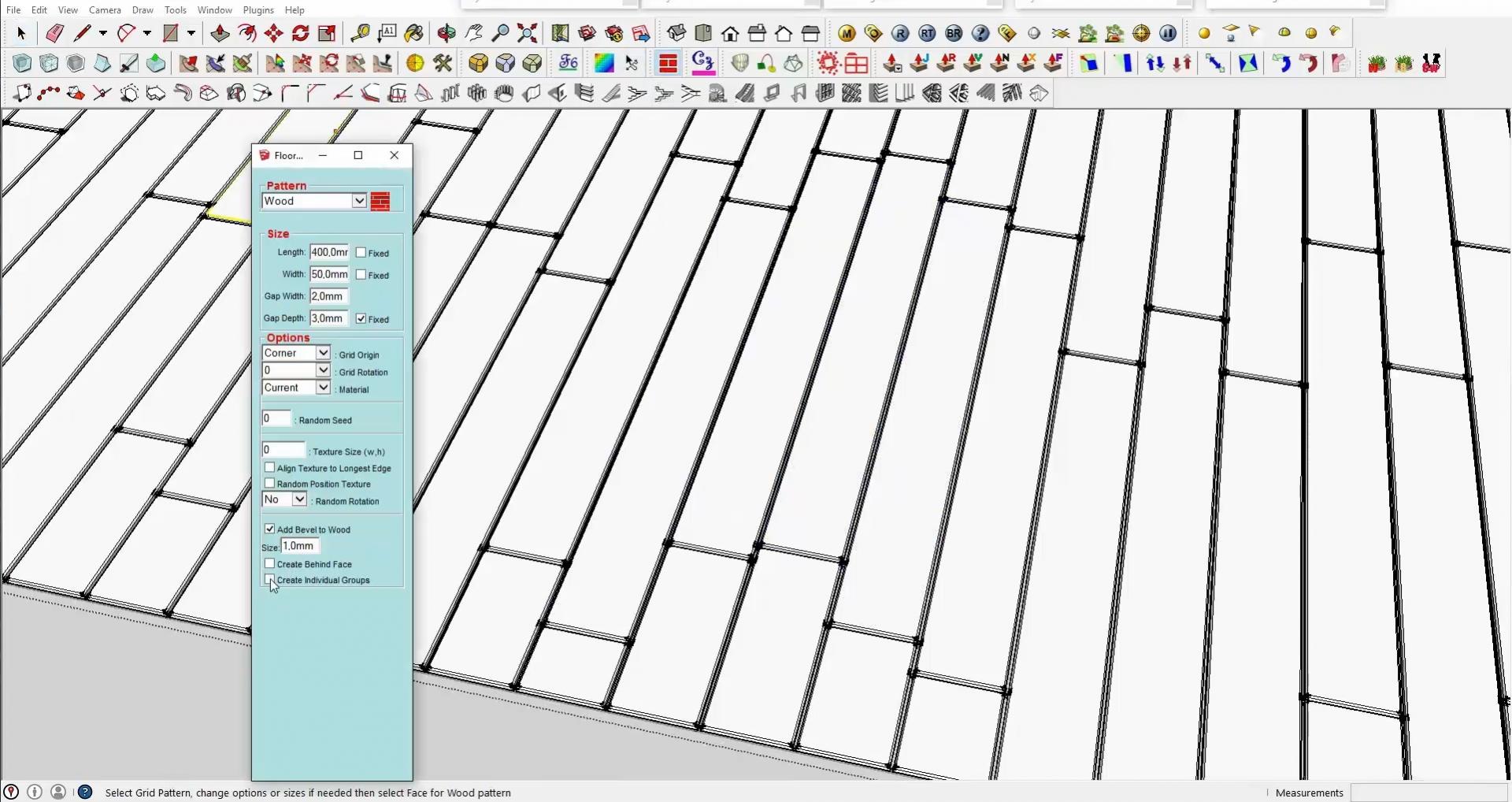Activate the Push/Pull tool

(x=220, y=33)
